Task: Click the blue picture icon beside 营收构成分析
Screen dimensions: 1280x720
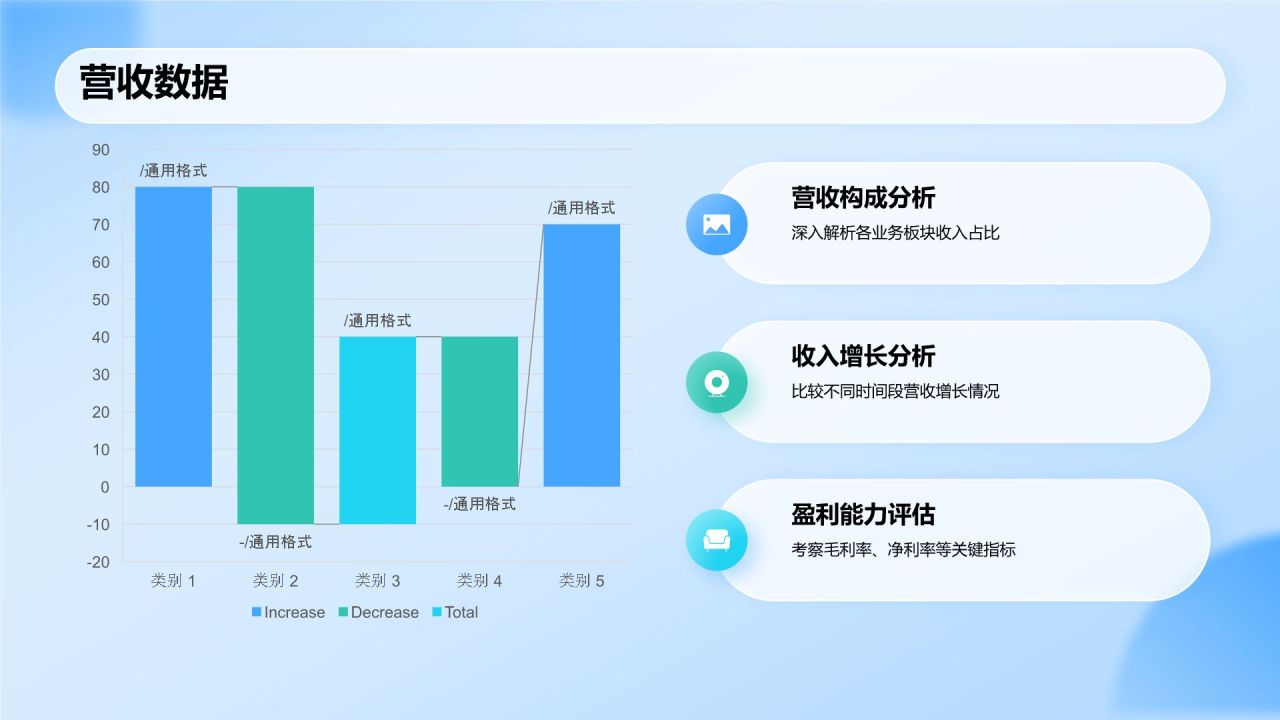Action: [x=716, y=224]
